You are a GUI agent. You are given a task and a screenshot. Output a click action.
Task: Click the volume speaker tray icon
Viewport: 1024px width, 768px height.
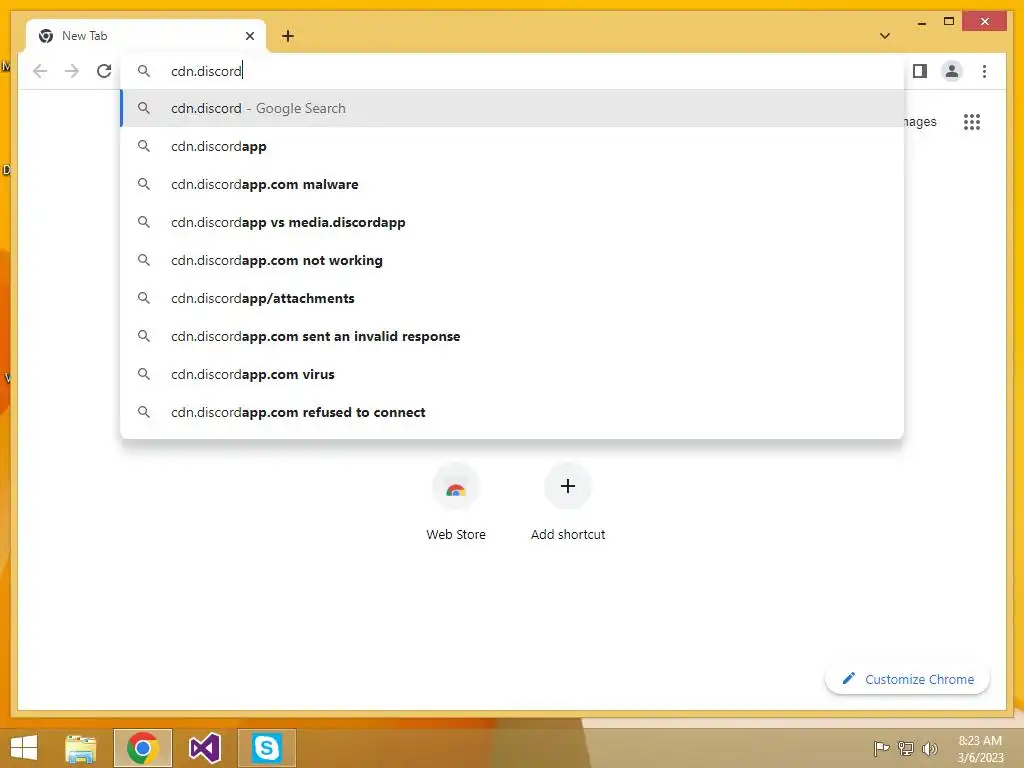click(x=930, y=748)
